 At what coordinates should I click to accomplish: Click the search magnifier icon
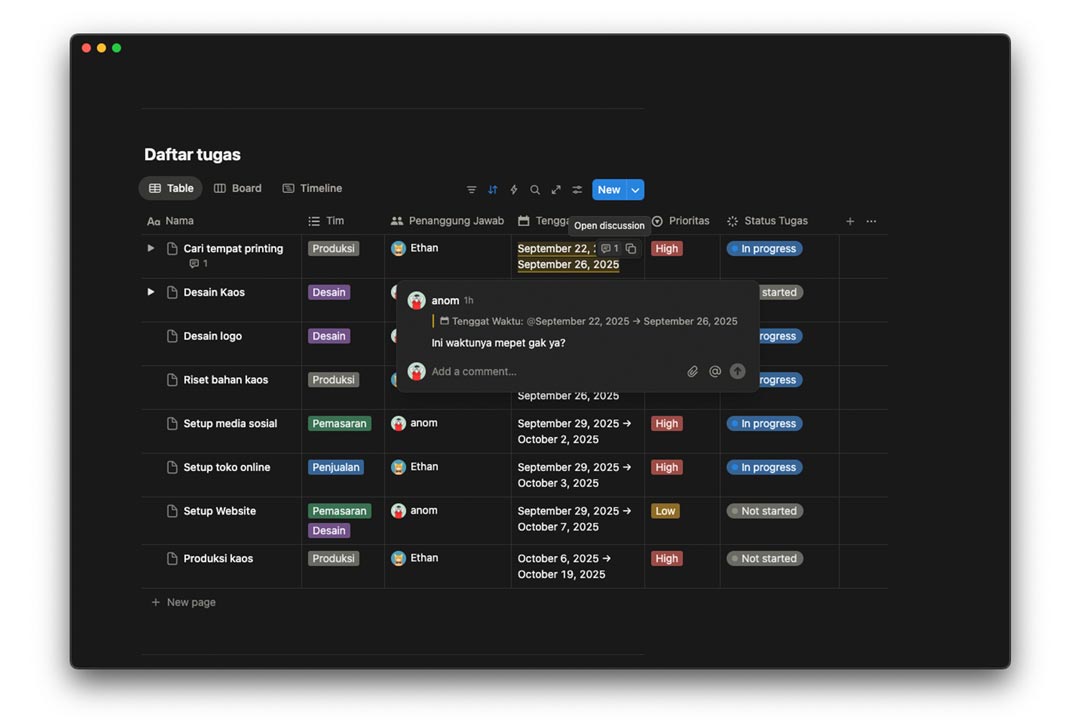click(535, 190)
